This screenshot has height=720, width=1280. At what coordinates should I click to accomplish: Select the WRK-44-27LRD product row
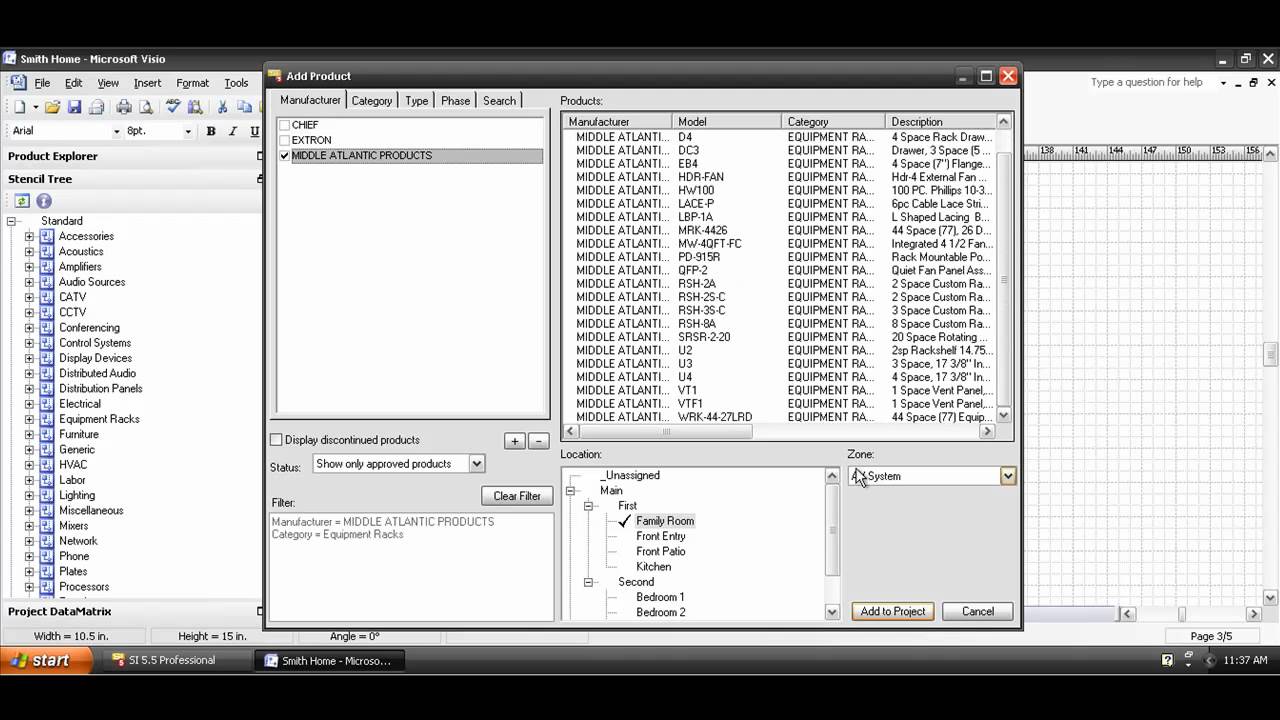(778, 417)
